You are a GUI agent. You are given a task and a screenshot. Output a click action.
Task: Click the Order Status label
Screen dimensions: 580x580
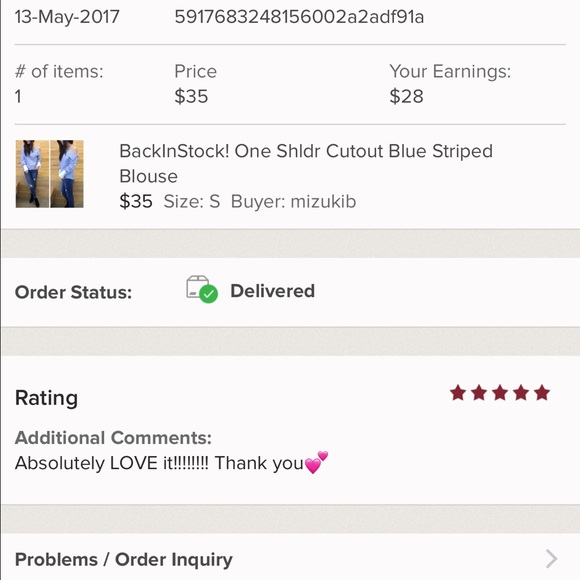(73, 292)
